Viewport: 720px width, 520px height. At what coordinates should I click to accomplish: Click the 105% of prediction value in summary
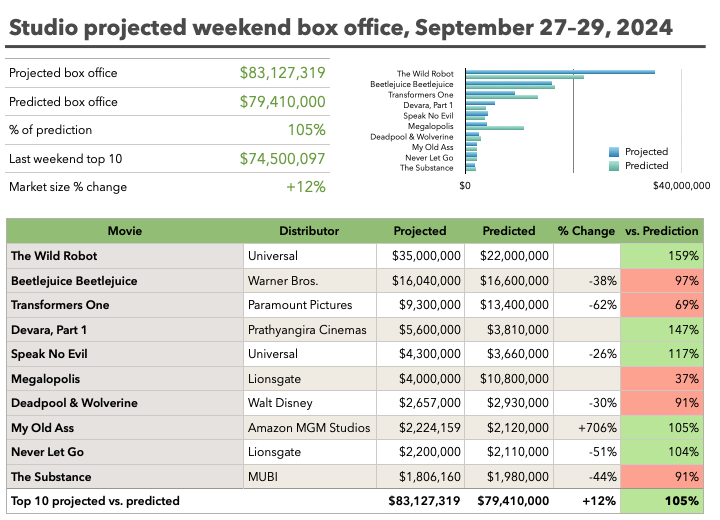[x=307, y=130]
